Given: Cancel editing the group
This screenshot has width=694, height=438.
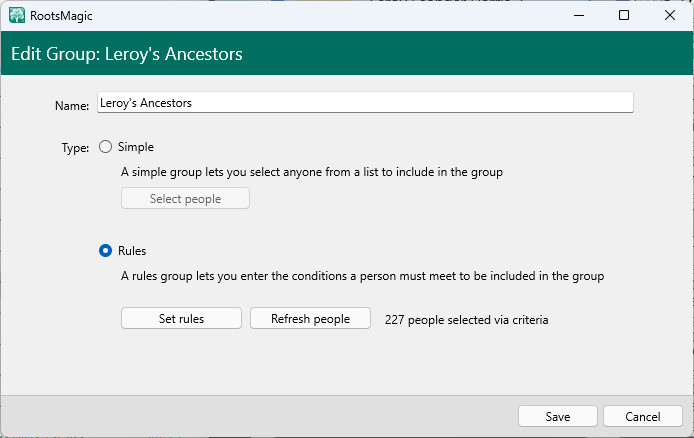Looking at the screenshot, I should [x=643, y=416].
